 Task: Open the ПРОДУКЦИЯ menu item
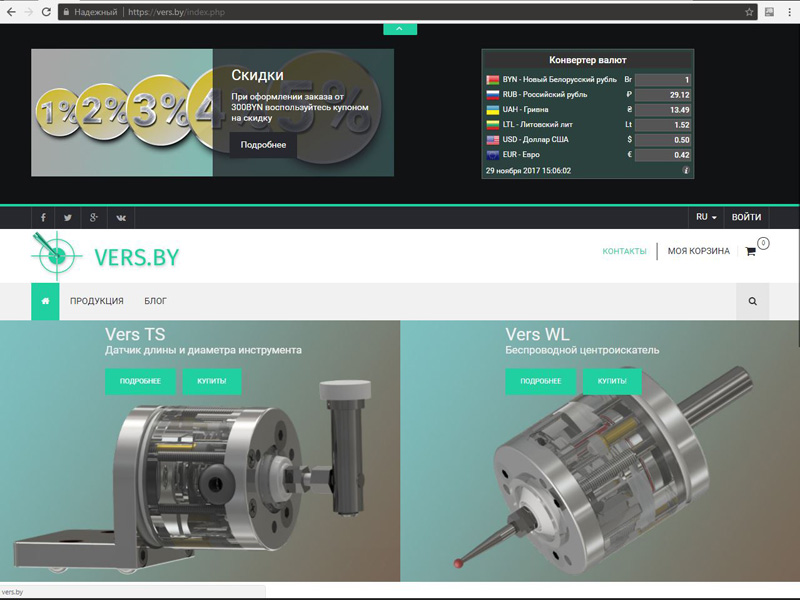pyautogui.click(x=96, y=301)
